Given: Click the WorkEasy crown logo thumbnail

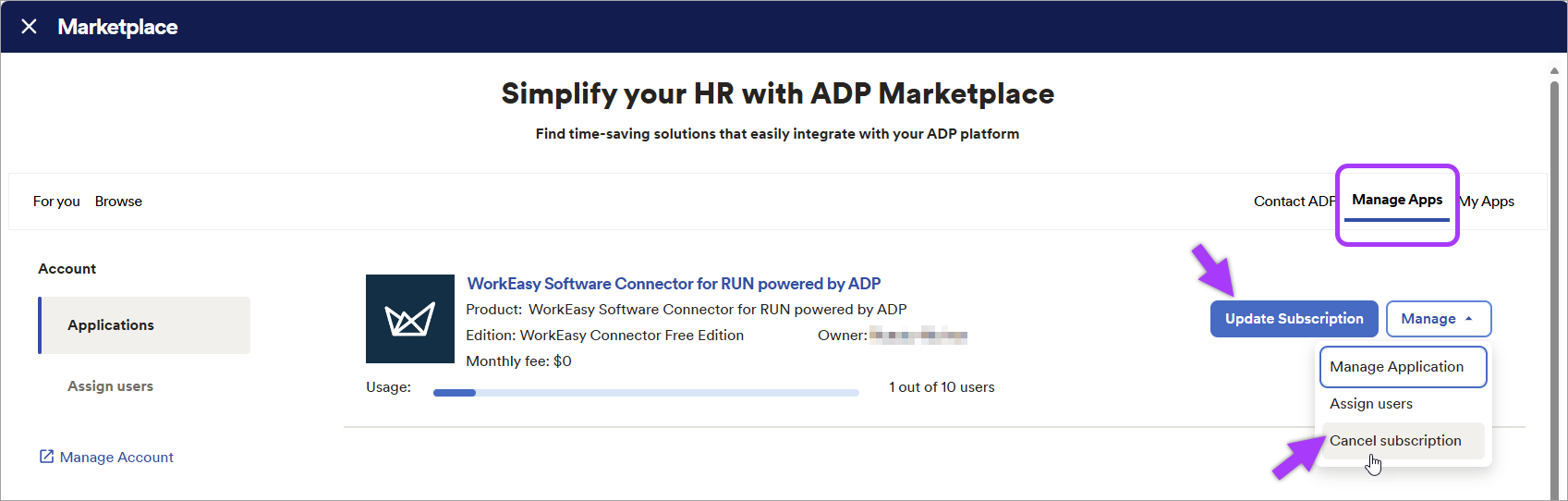Looking at the screenshot, I should tap(410, 319).
